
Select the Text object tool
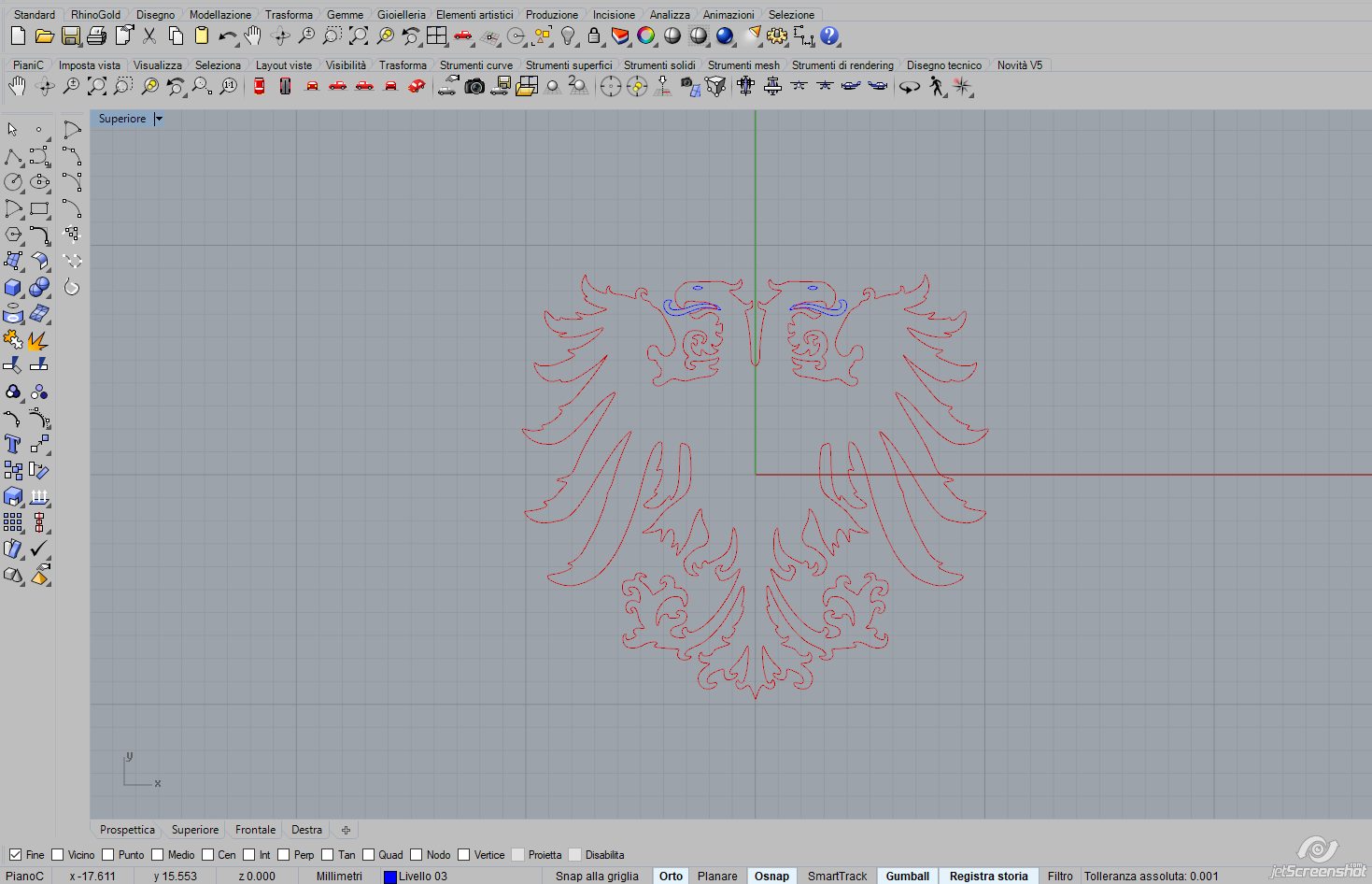(13, 444)
